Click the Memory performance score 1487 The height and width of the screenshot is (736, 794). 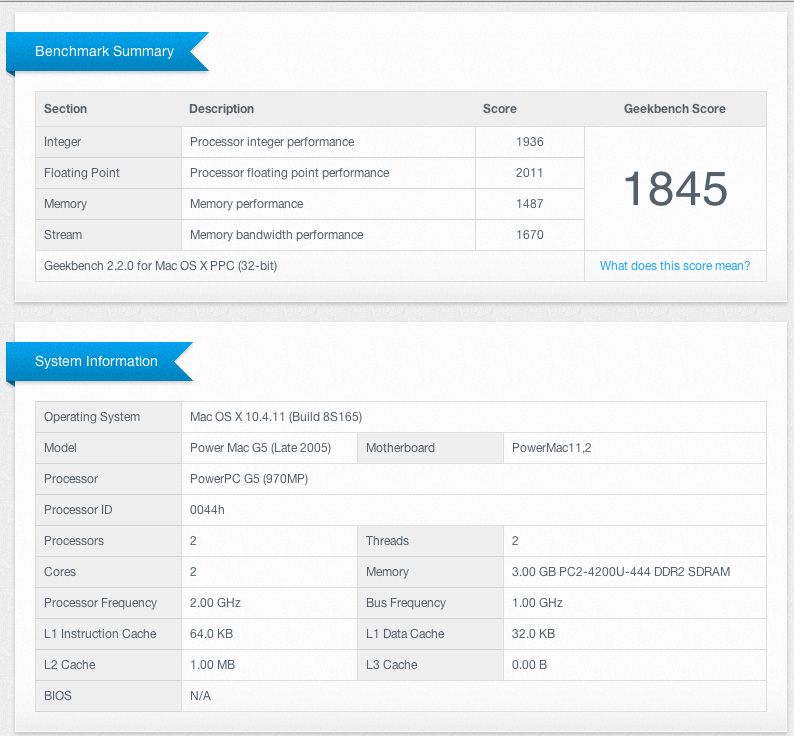(529, 204)
